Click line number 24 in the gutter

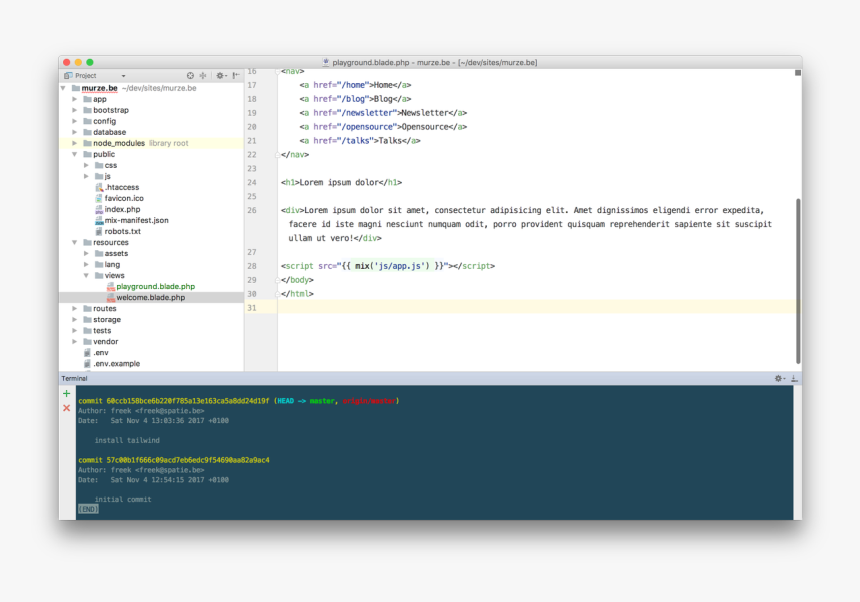[252, 183]
